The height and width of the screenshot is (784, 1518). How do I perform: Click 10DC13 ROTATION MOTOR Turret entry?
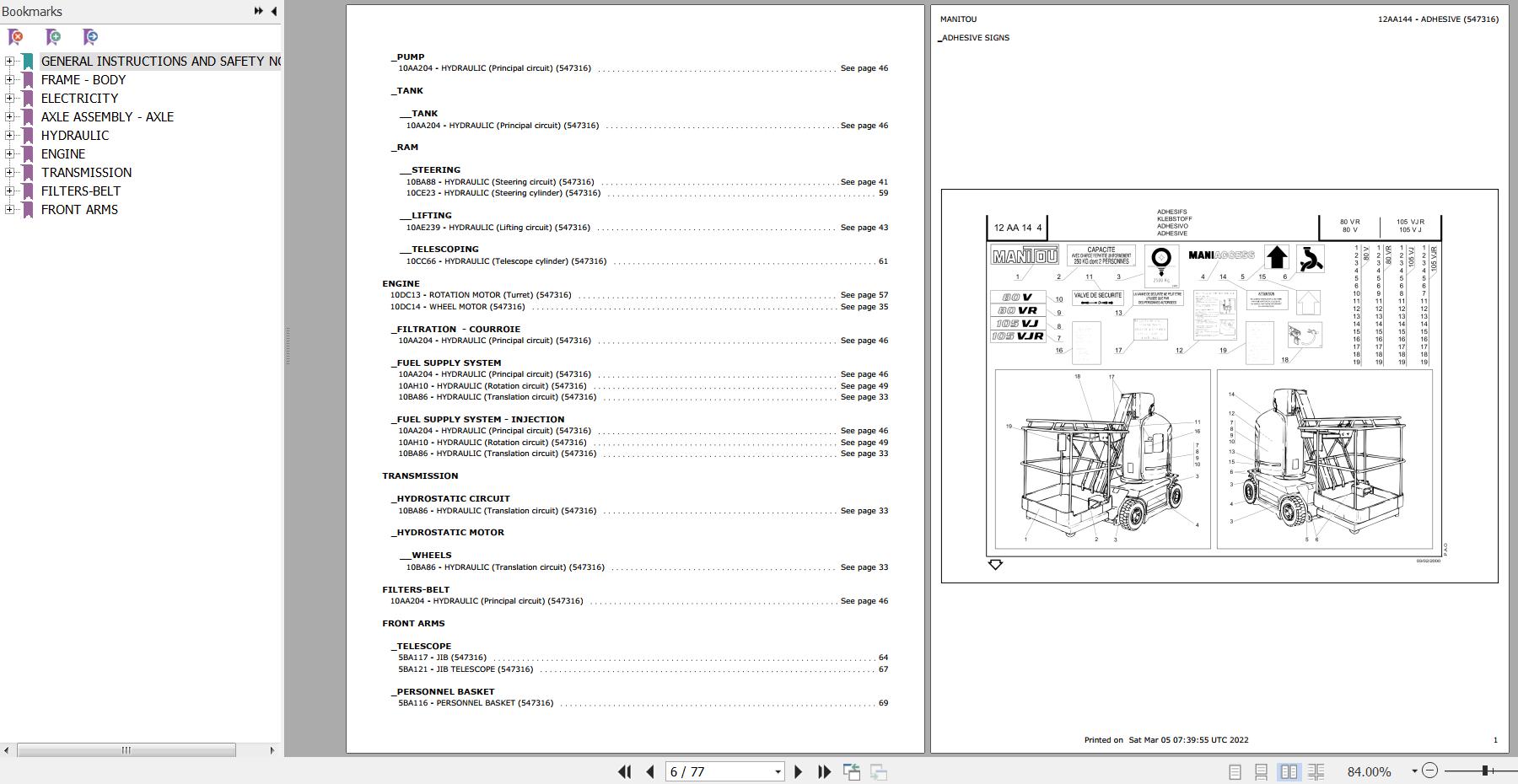click(638, 295)
